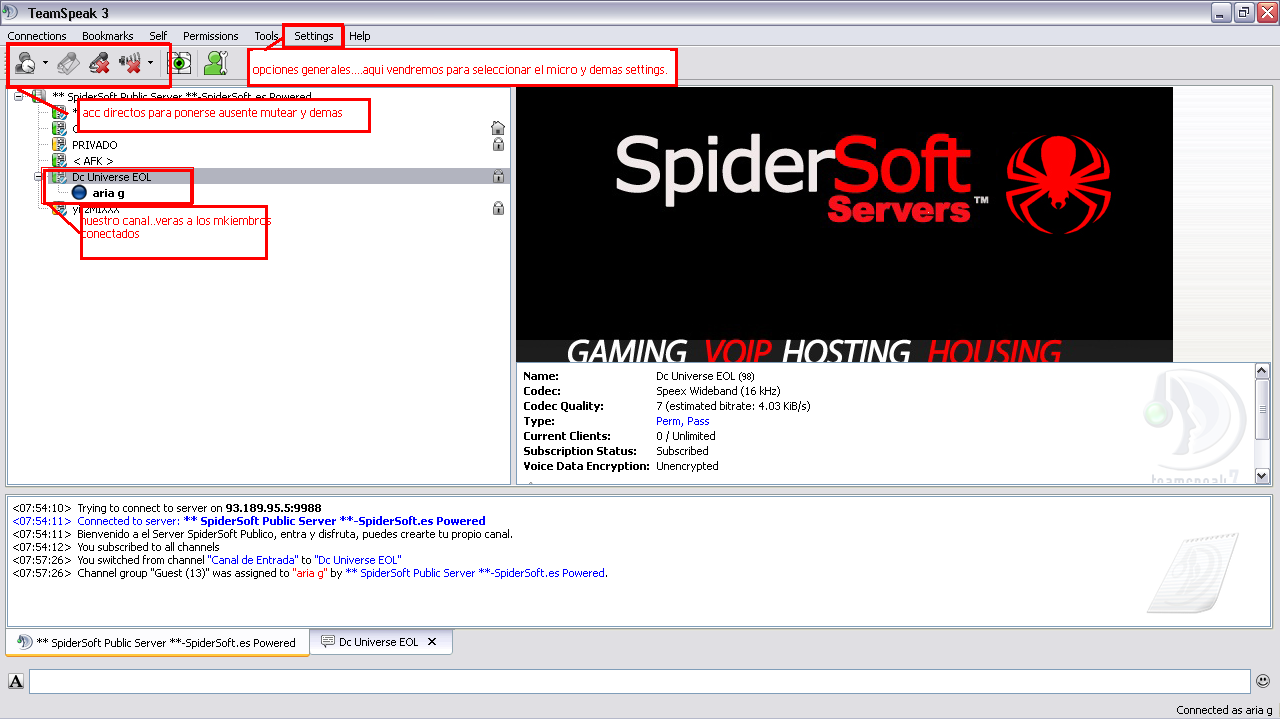Close the Dc Universe EOL chat tab
Screen dimensions: 1280x720
[x=432, y=642]
